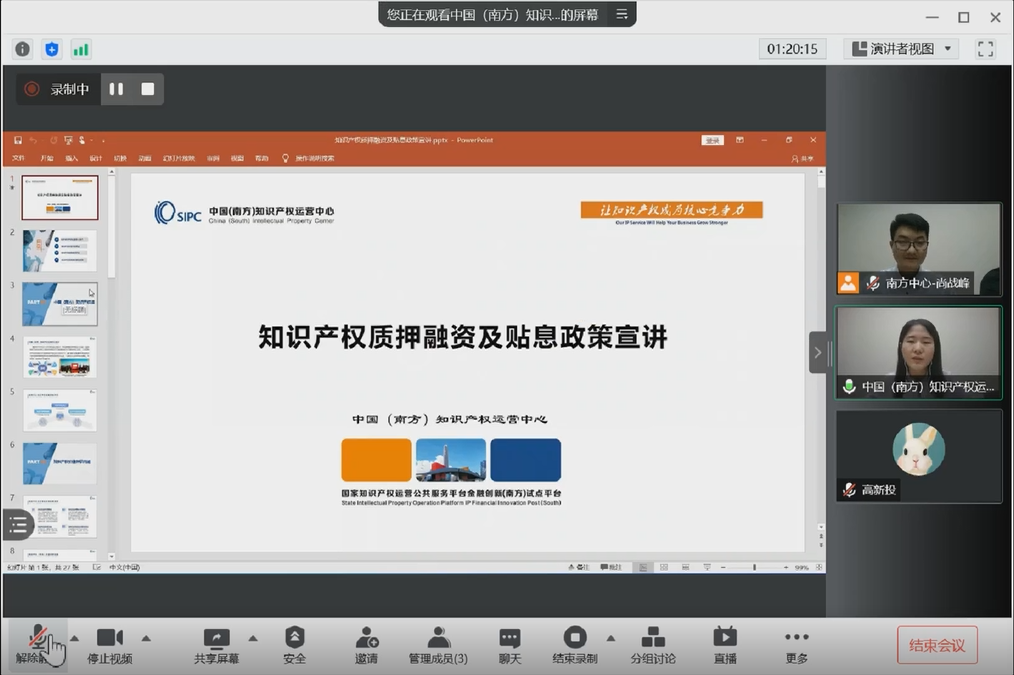Open the 备注 notes pane in status bar
The image size is (1014, 675).
click(579, 567)
